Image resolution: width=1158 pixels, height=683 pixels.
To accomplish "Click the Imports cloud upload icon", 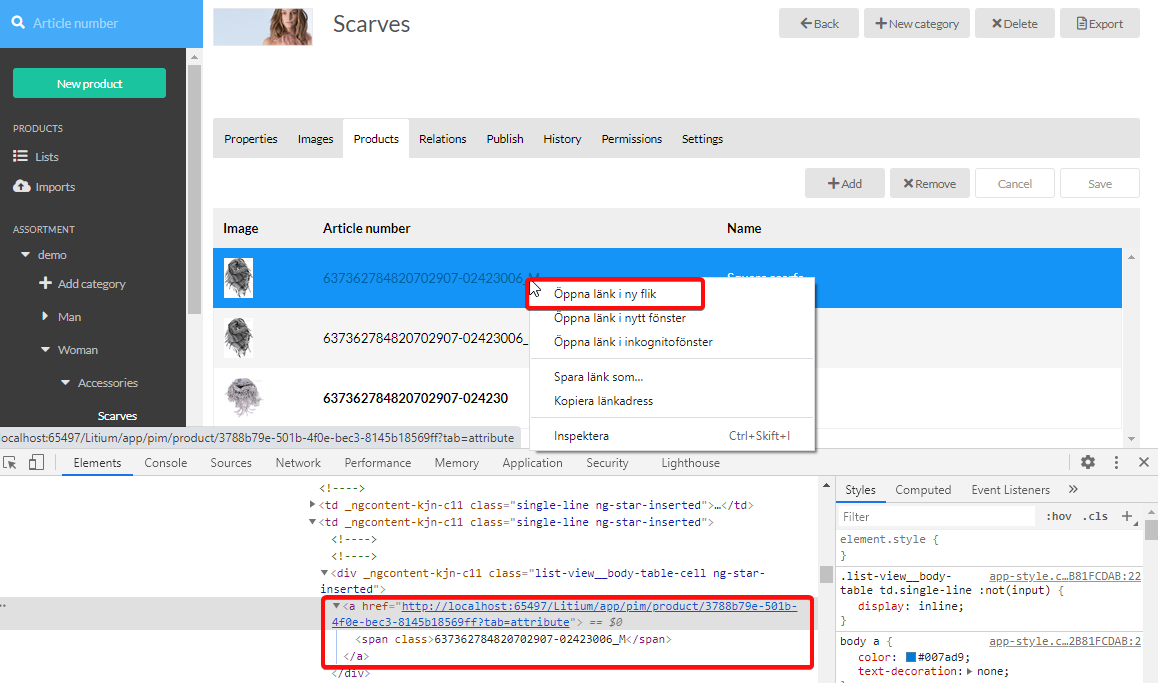I will (21, 187).
